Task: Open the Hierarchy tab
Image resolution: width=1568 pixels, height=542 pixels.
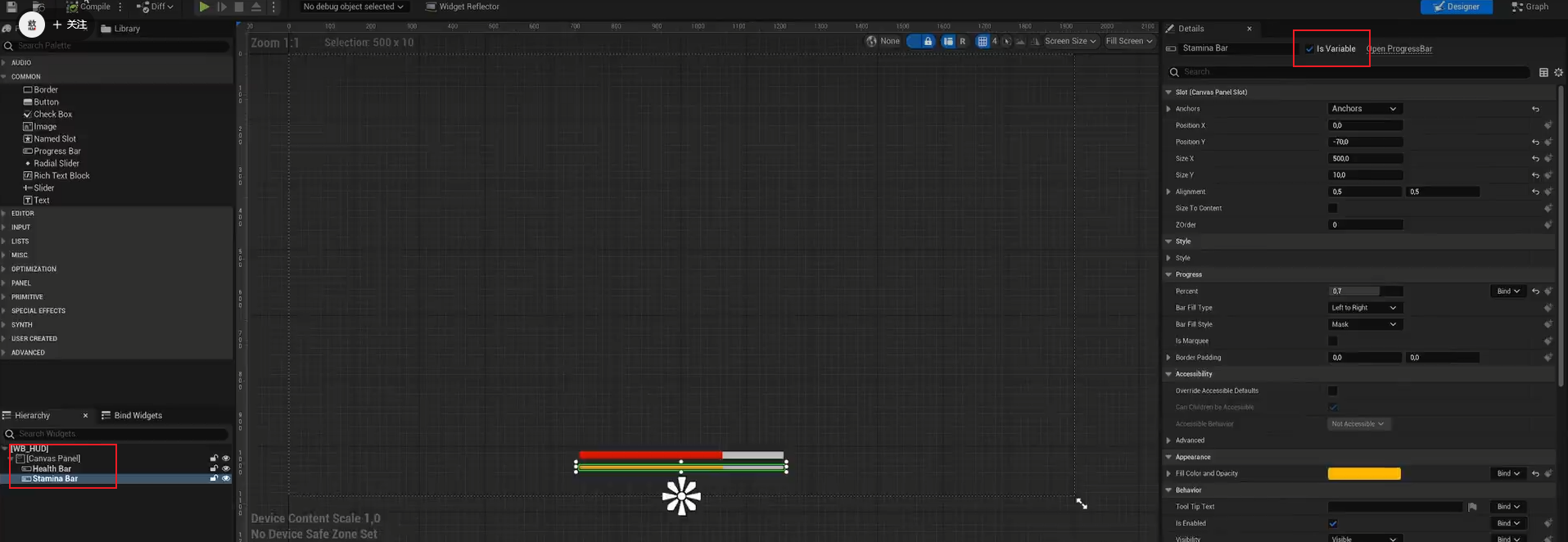Action: tap(32, 415)
